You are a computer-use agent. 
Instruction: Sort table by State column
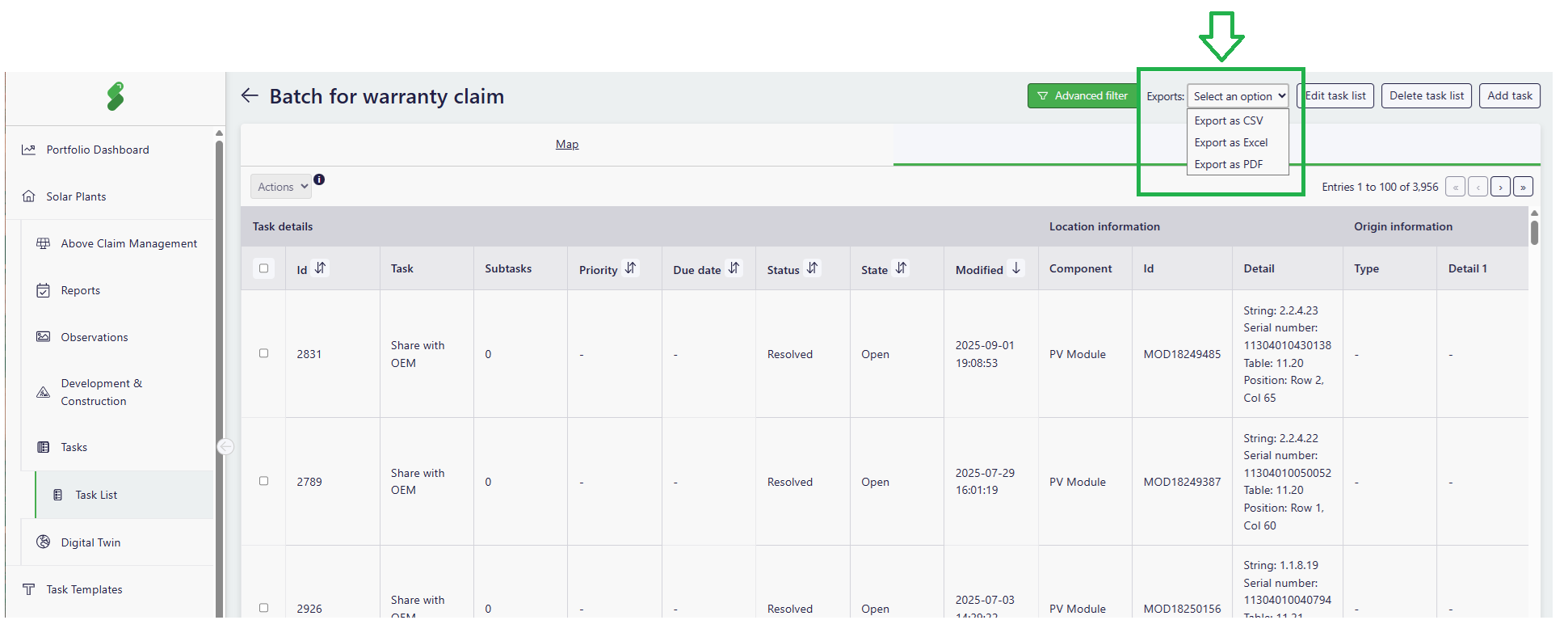pos(902,268)
